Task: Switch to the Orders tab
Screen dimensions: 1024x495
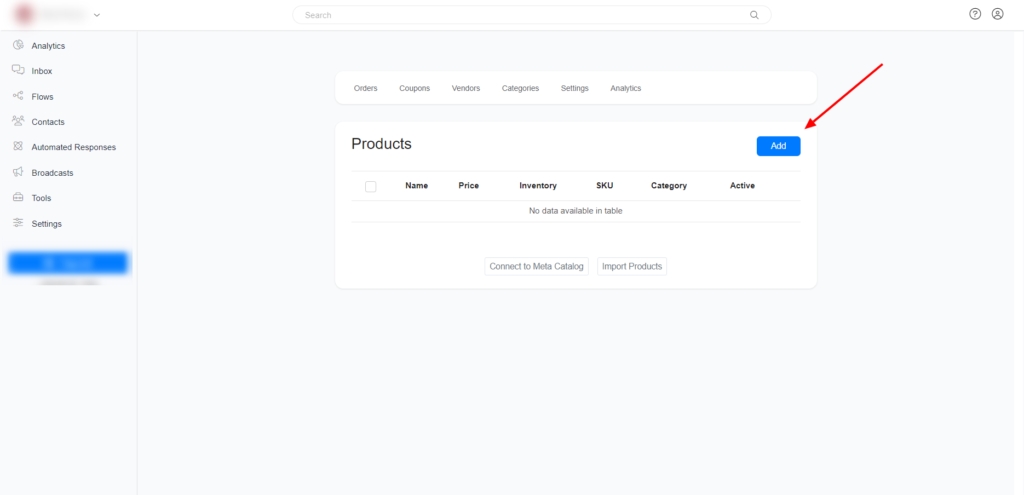Action: coord(366,88)
